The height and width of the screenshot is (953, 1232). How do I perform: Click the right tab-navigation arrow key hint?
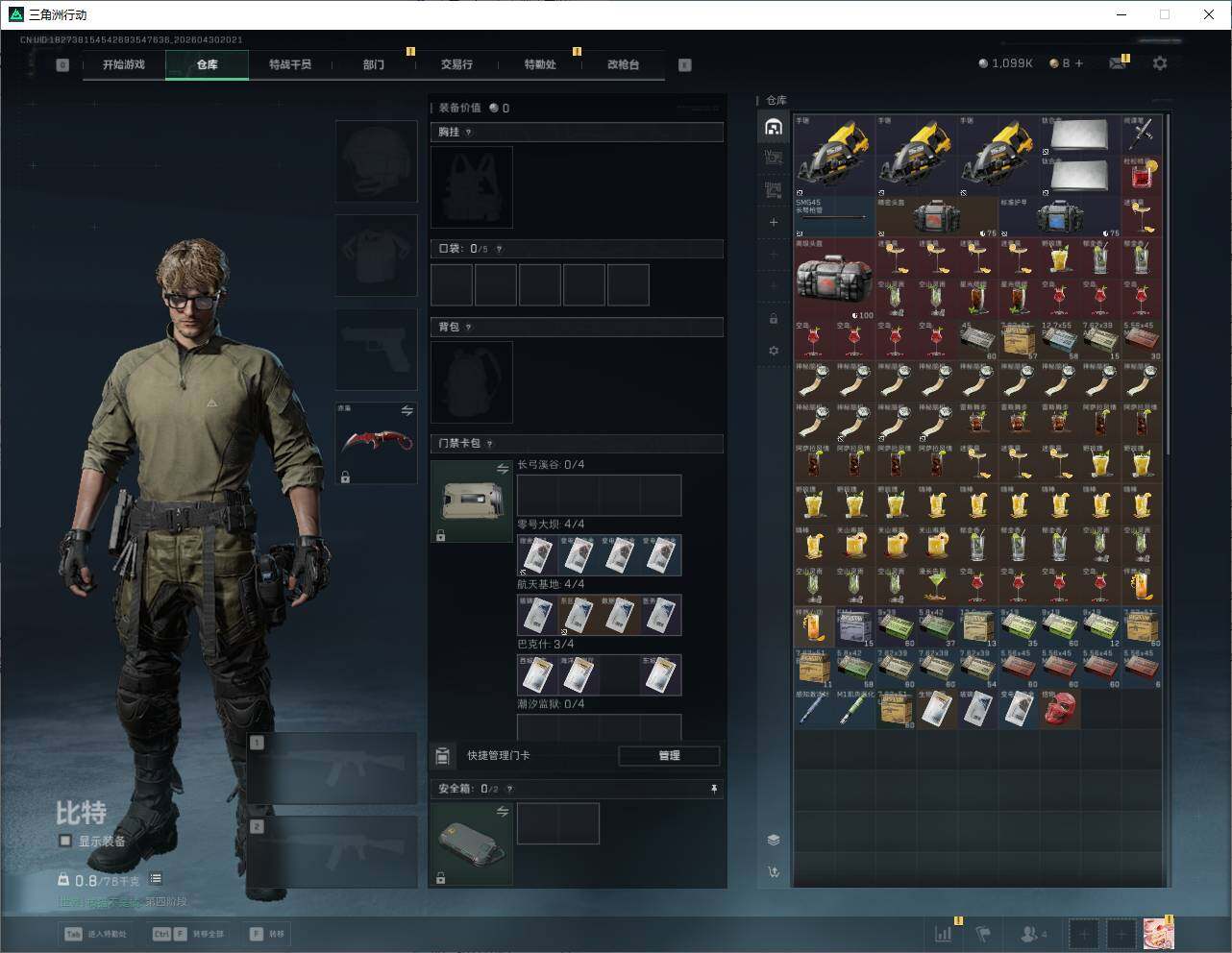pos(684,65)
